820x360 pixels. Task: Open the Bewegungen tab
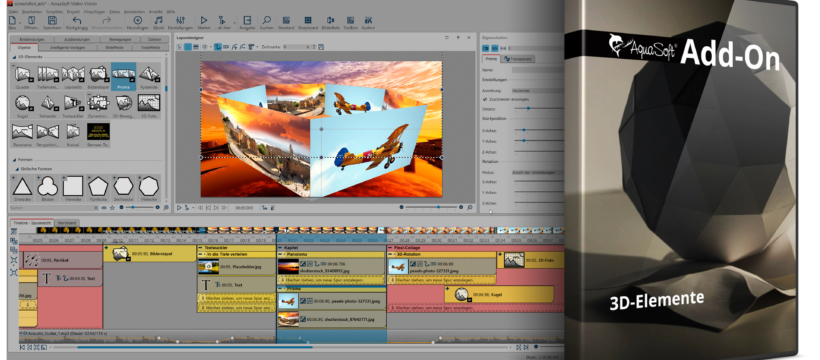click(x=120, y=40)
